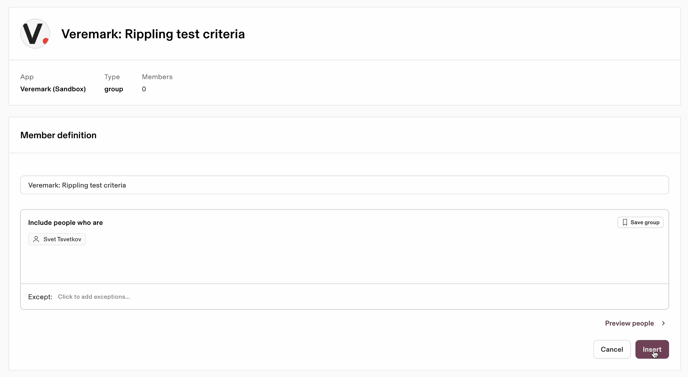
Task: Save the criteria using Save group
Action: pyautogui.click(x=641, y=223)
